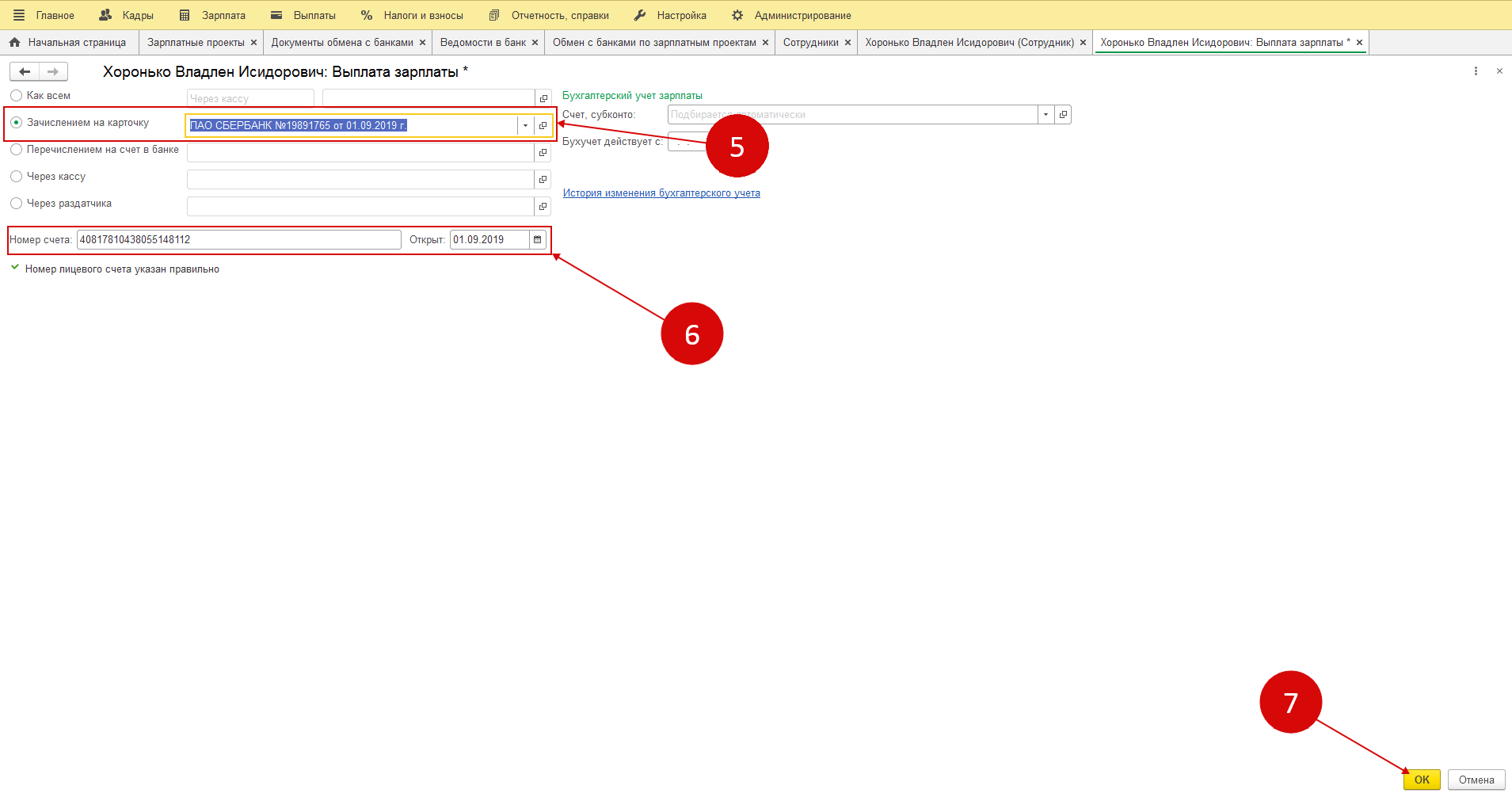Screen dimensions: 1512x797
Task: Click open icon next to Счет, субконто field
Action: (x=1064, y=115)
